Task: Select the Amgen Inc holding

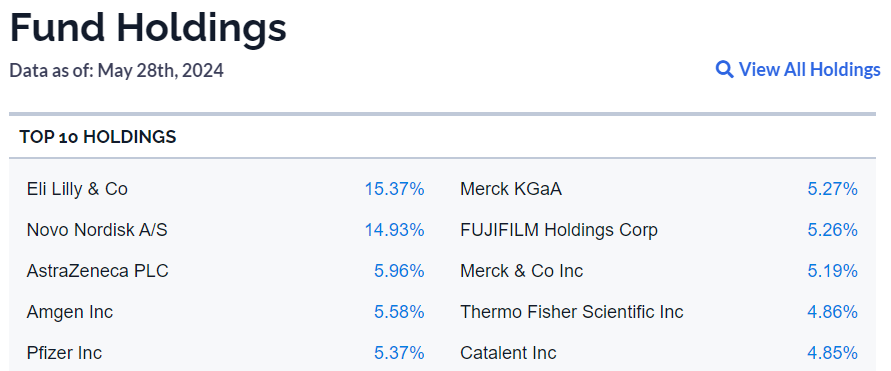Action: tap(70, 312)
